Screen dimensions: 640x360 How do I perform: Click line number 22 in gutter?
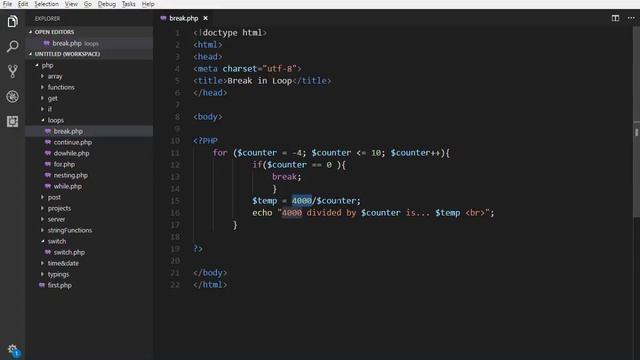(175, 284)
